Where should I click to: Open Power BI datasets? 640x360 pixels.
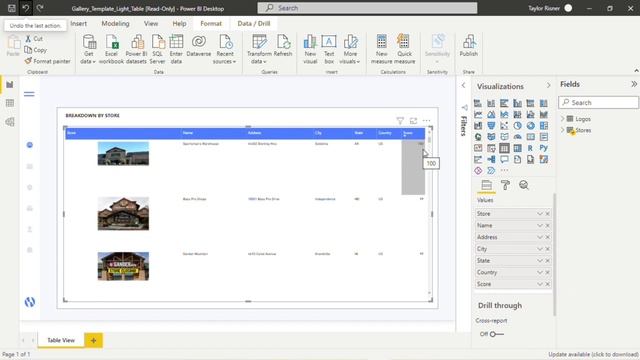pos(136,49)
